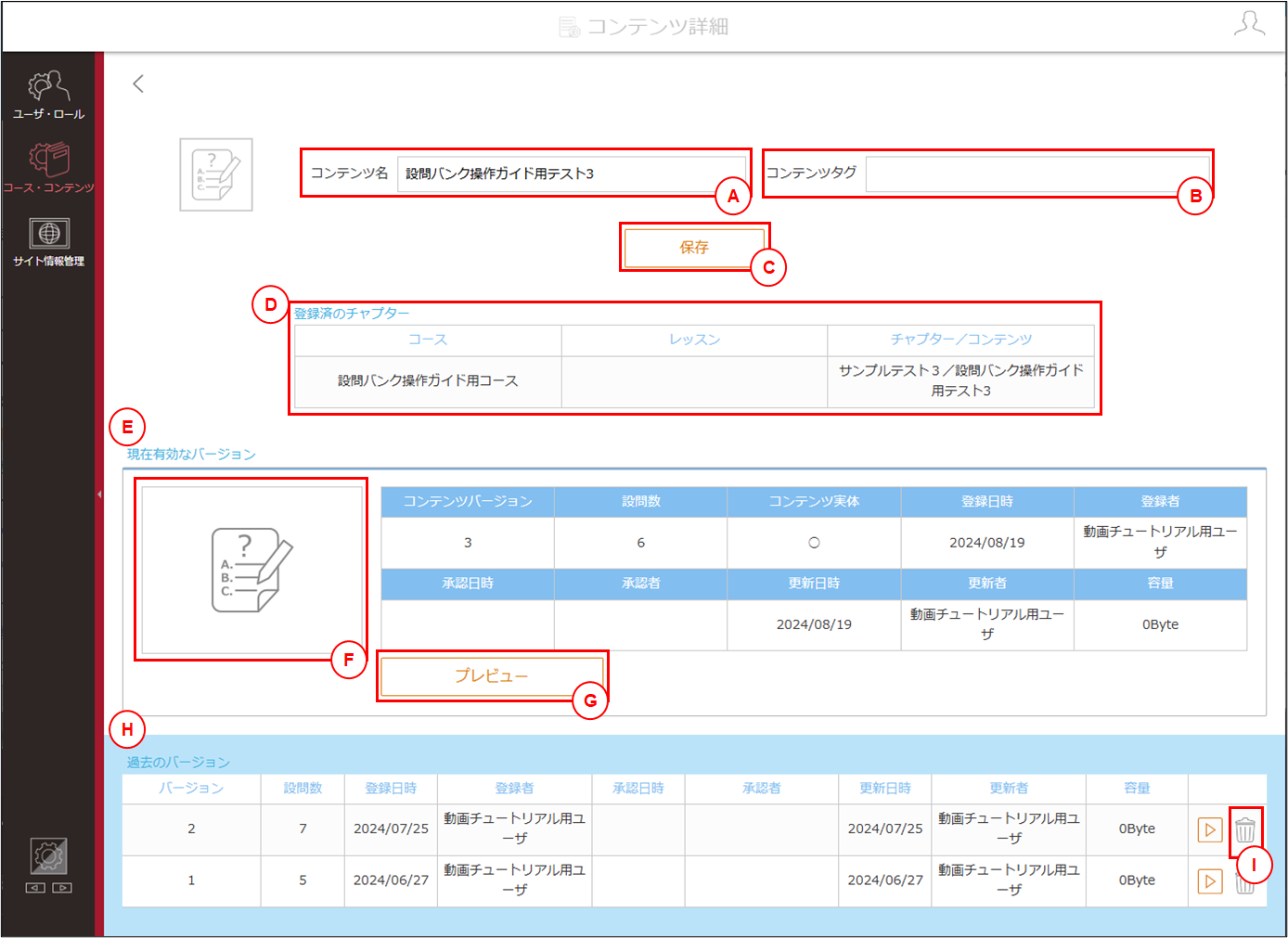Screen dimensions: 1288x938
Task: Click the 更新者 header in the past versions table
Action: (1009, 789)
